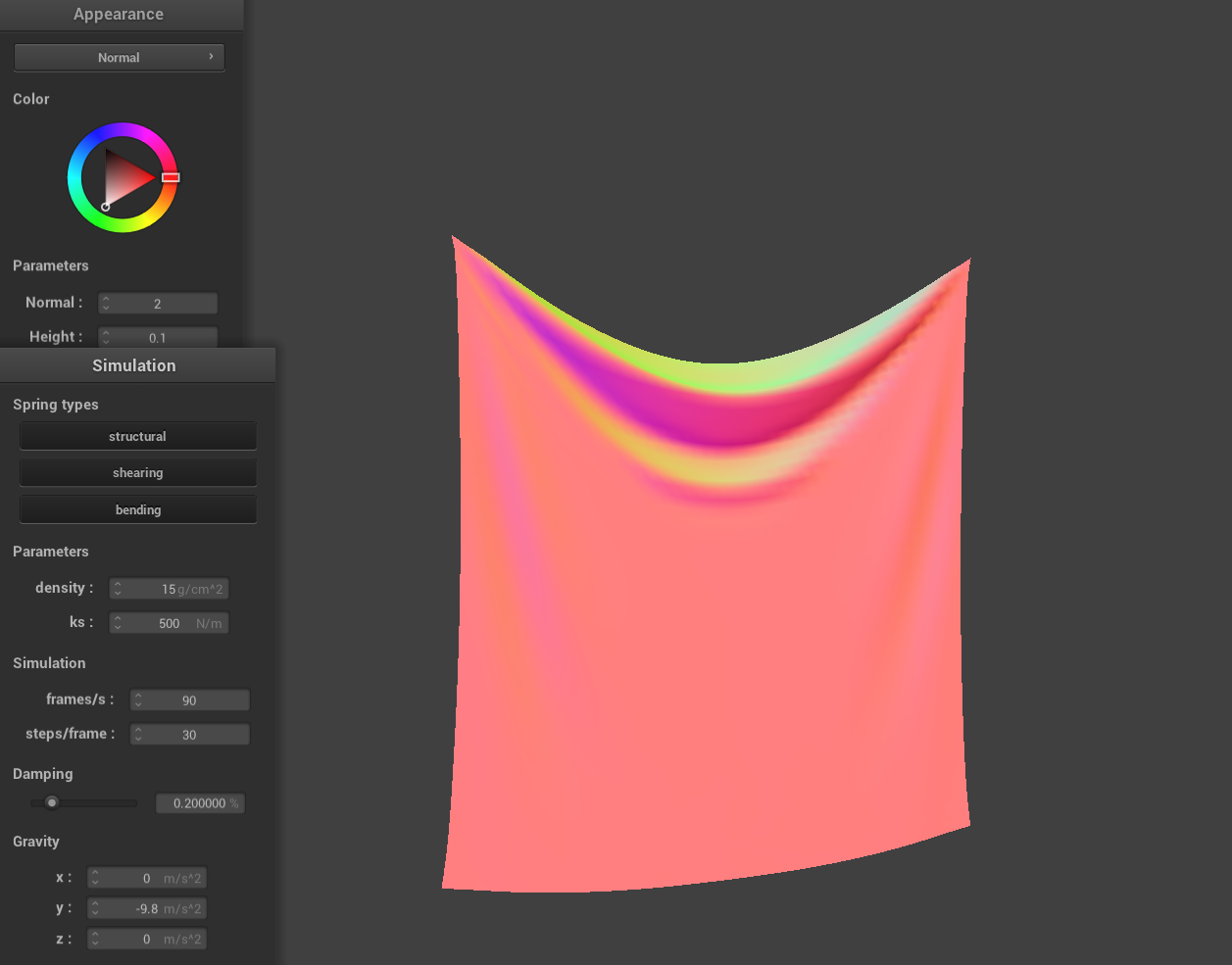Select the Damping percentage field
1232x965 pixels.
point(200,803)
